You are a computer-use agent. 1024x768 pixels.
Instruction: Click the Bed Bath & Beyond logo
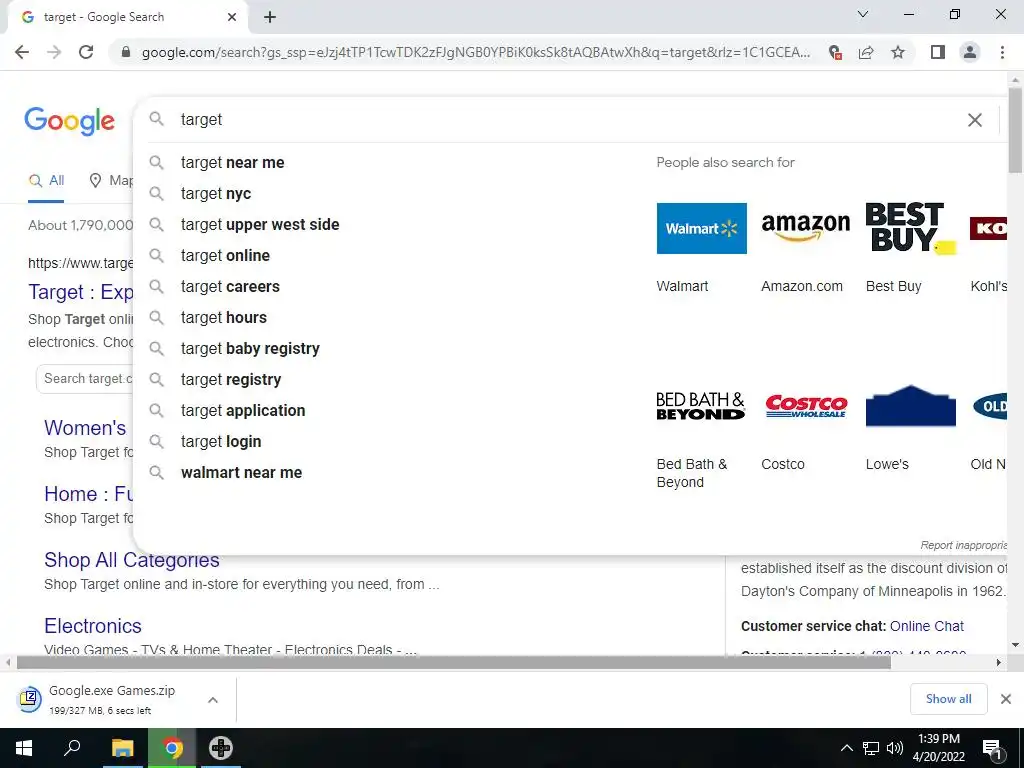pos(701,406)
